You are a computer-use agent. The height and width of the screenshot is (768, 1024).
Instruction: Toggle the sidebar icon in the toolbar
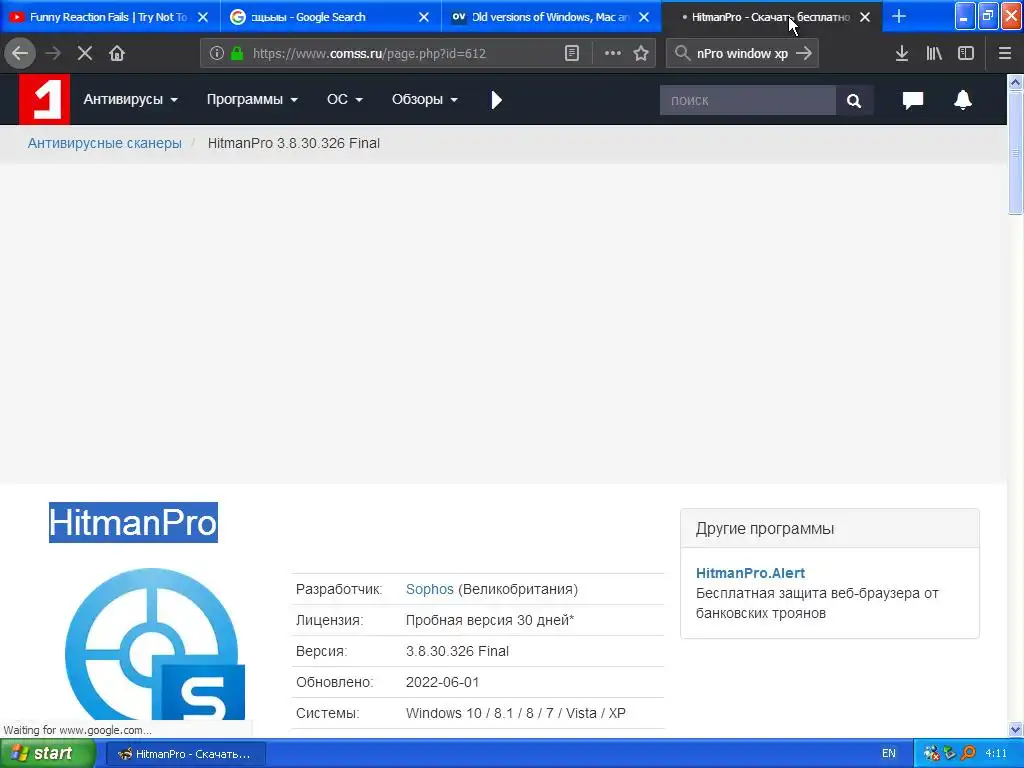click(x=966, y=54)
